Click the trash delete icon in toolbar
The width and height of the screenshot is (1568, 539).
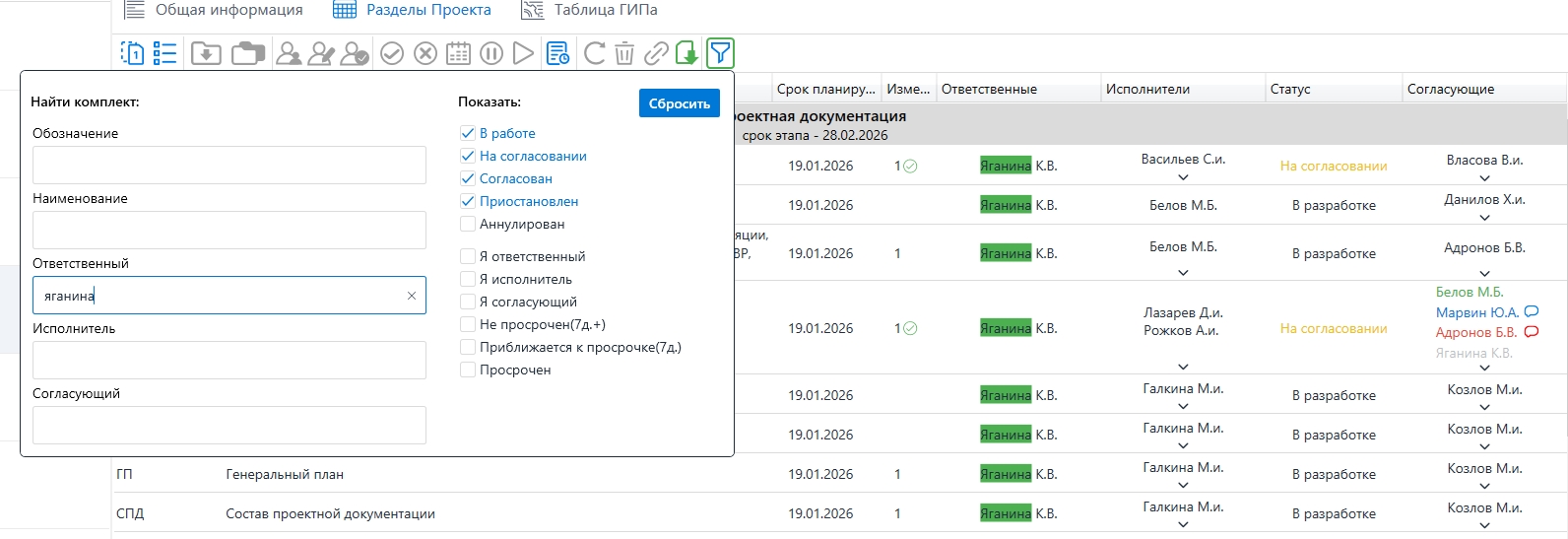(x=624, y=53)
